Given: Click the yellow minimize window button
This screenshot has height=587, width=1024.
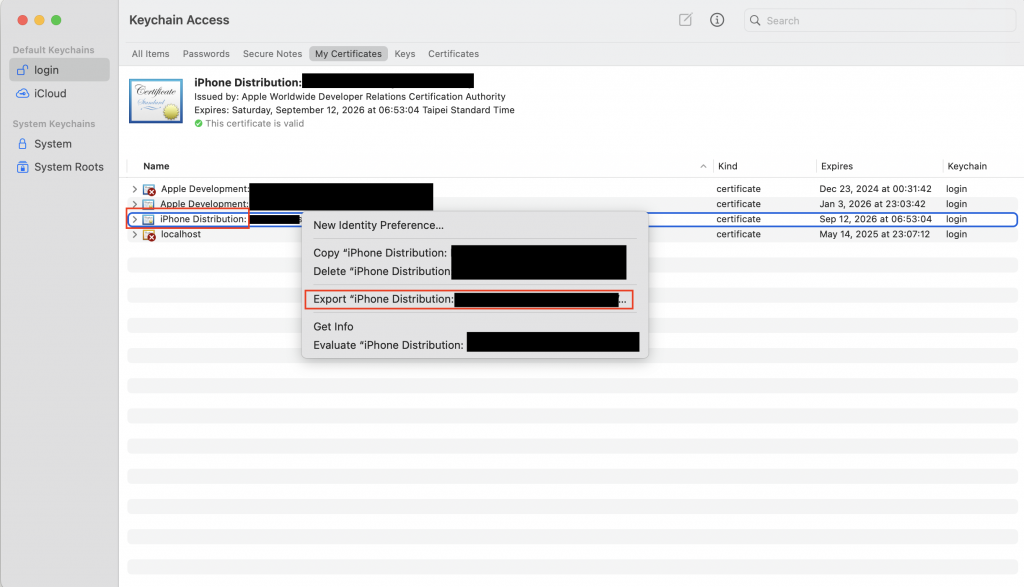Looking at the screenshot, I should pos(39,20).
